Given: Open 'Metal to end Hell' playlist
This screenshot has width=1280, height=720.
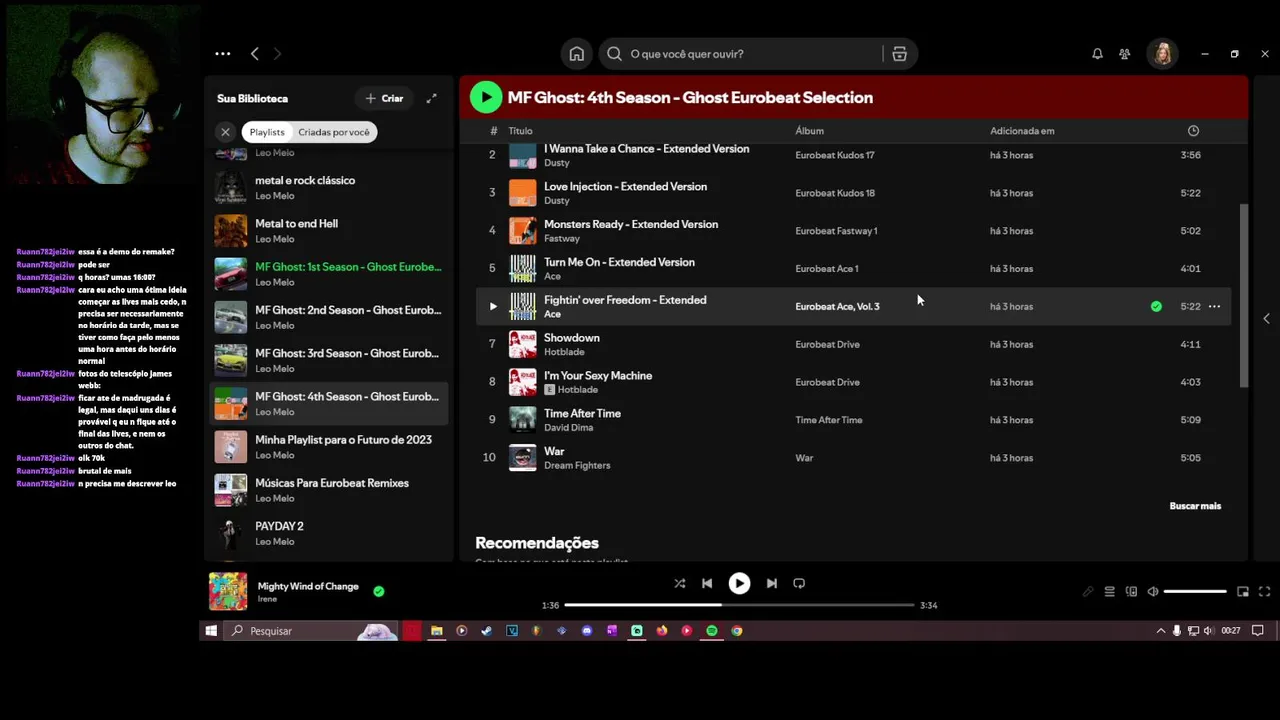Looking at the screenshot, I should click(x=328, y=231).
